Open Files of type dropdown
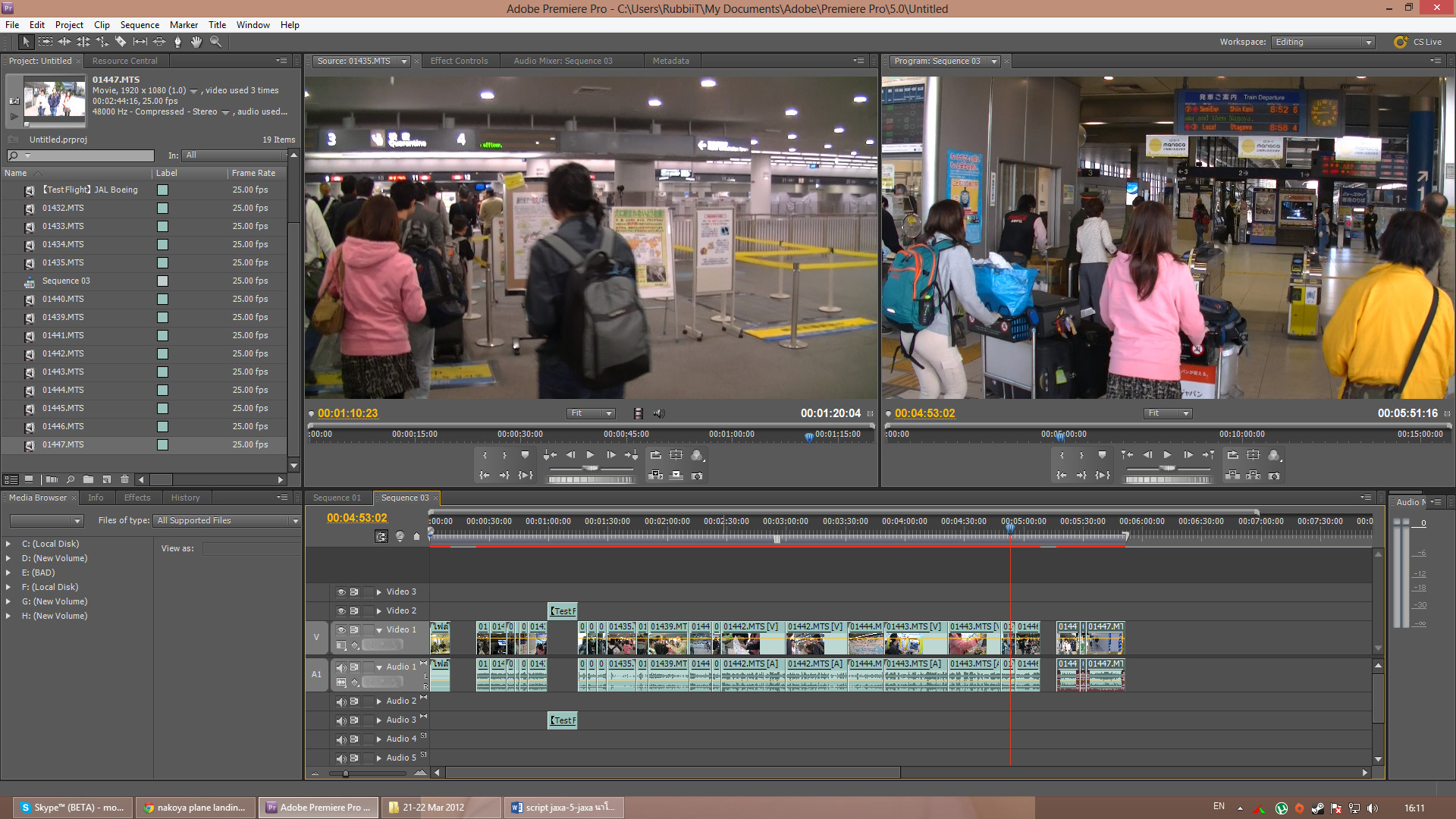This screenshot has height=819, width=1456. pos(227,521)
